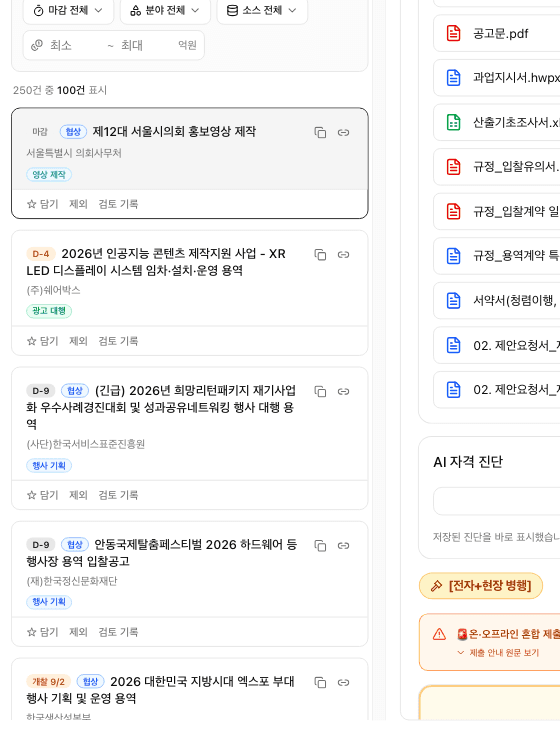
Task: Click the 개찰 9/2 badge
Action: pyautogui.click(x=48, y=682)
